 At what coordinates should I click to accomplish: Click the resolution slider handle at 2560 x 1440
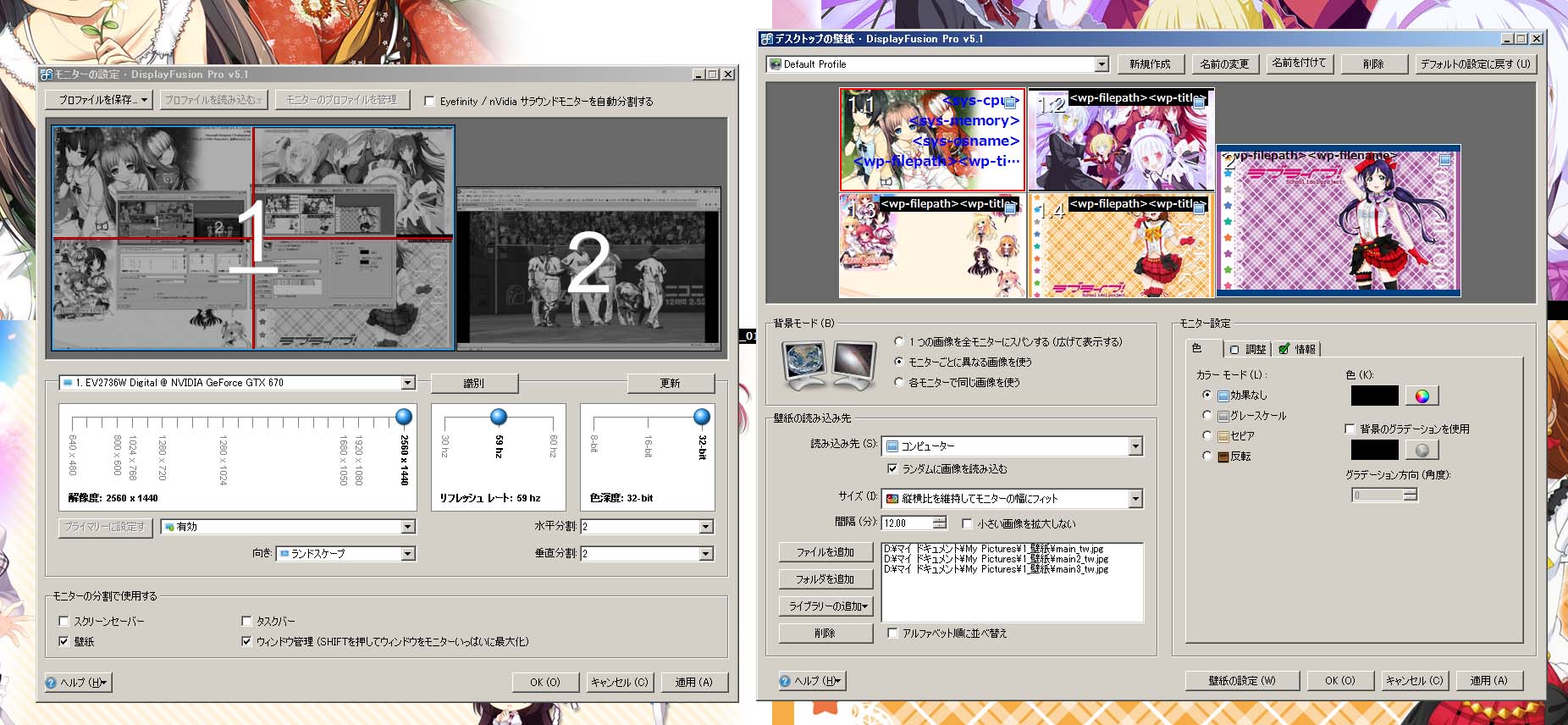pos(404,417)
